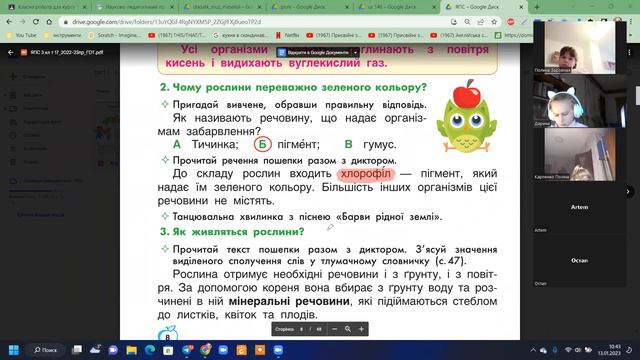The height and width of the screenshot is (360, 640).
Task: Reload the current browser page
Action: point(36,22)
